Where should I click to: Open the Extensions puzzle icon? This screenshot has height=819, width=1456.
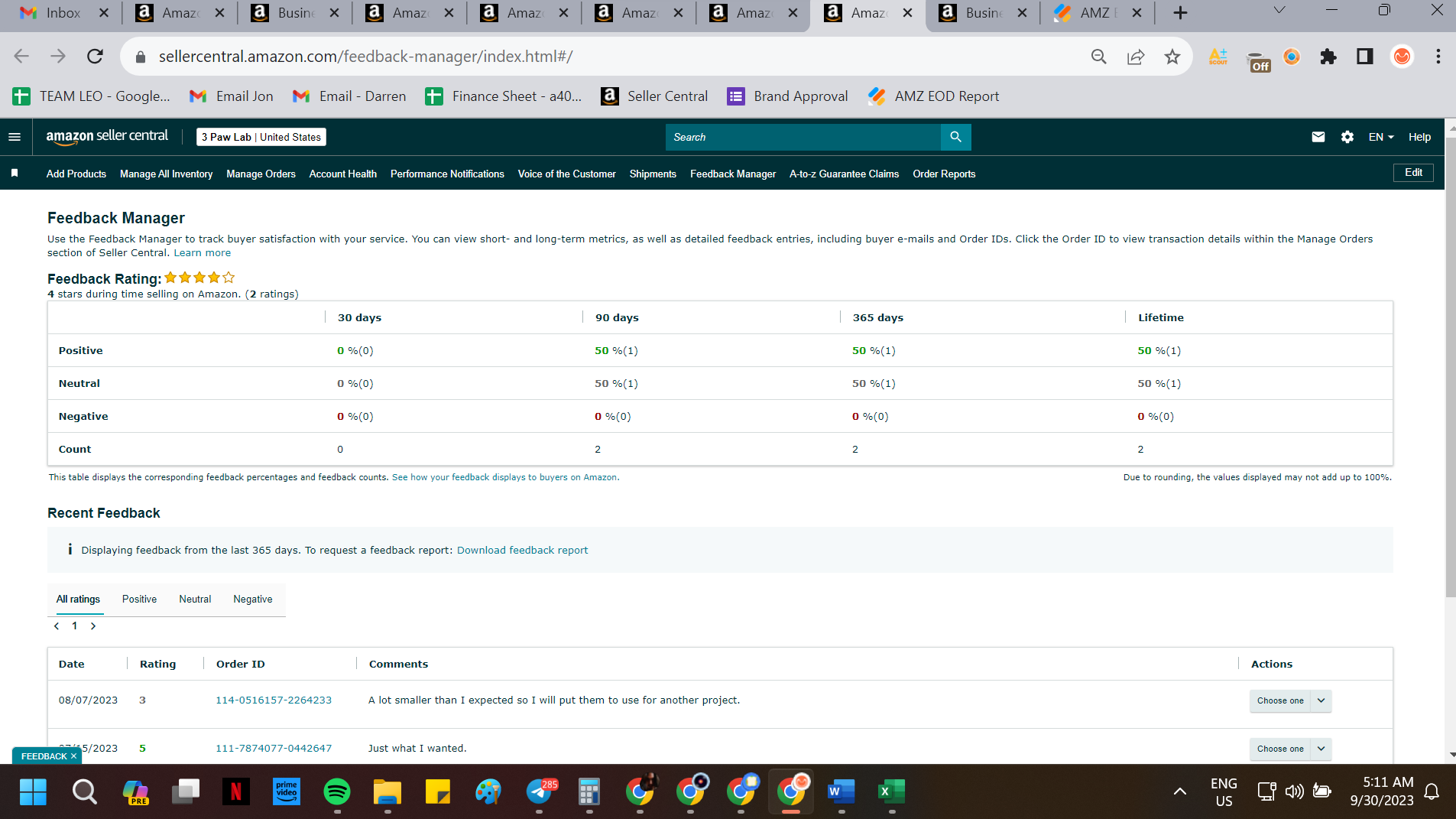coord(1328,57)
